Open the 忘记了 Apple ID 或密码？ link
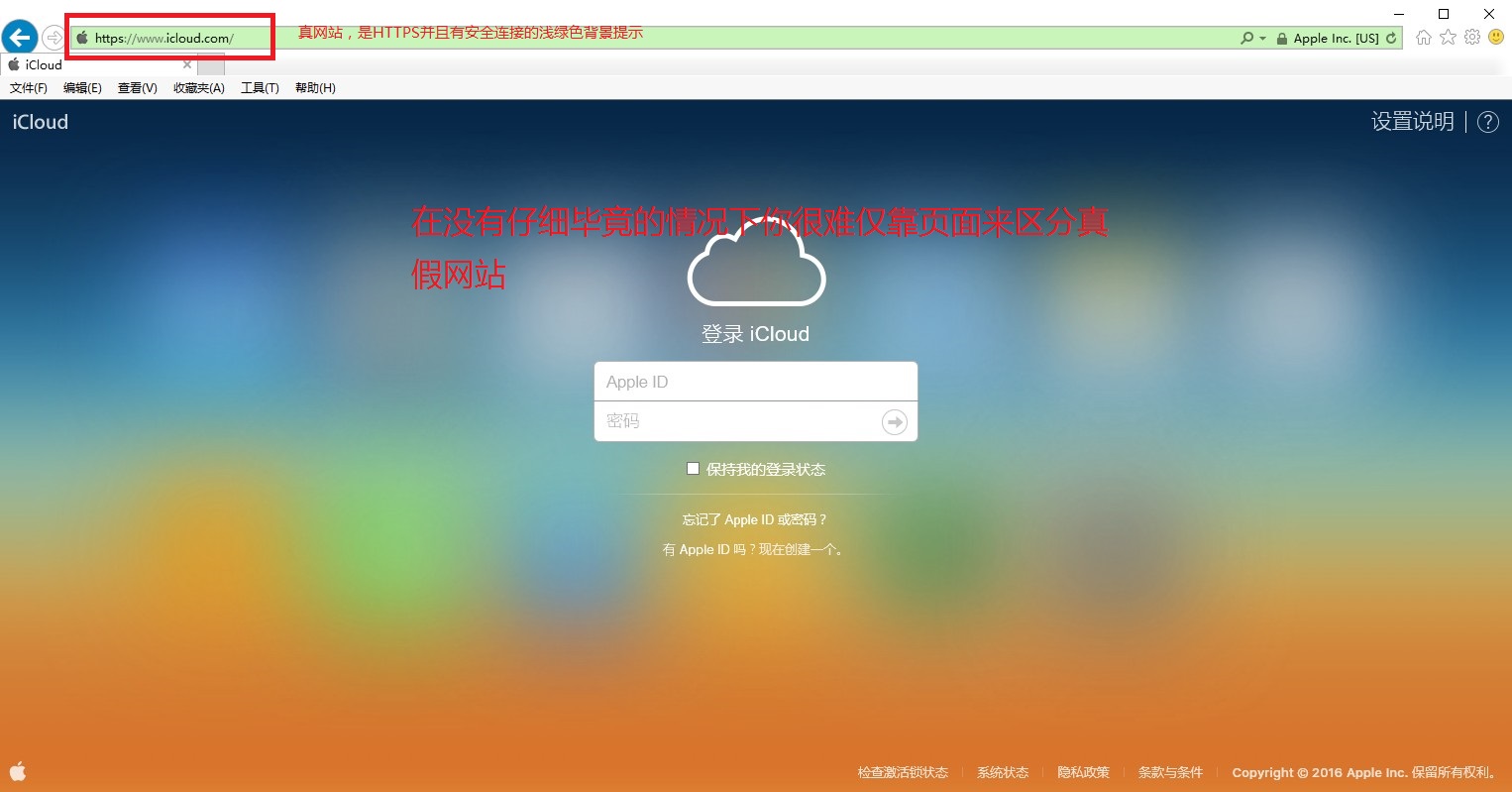Viewport: 1512px width, 792px height. [755, 519]
